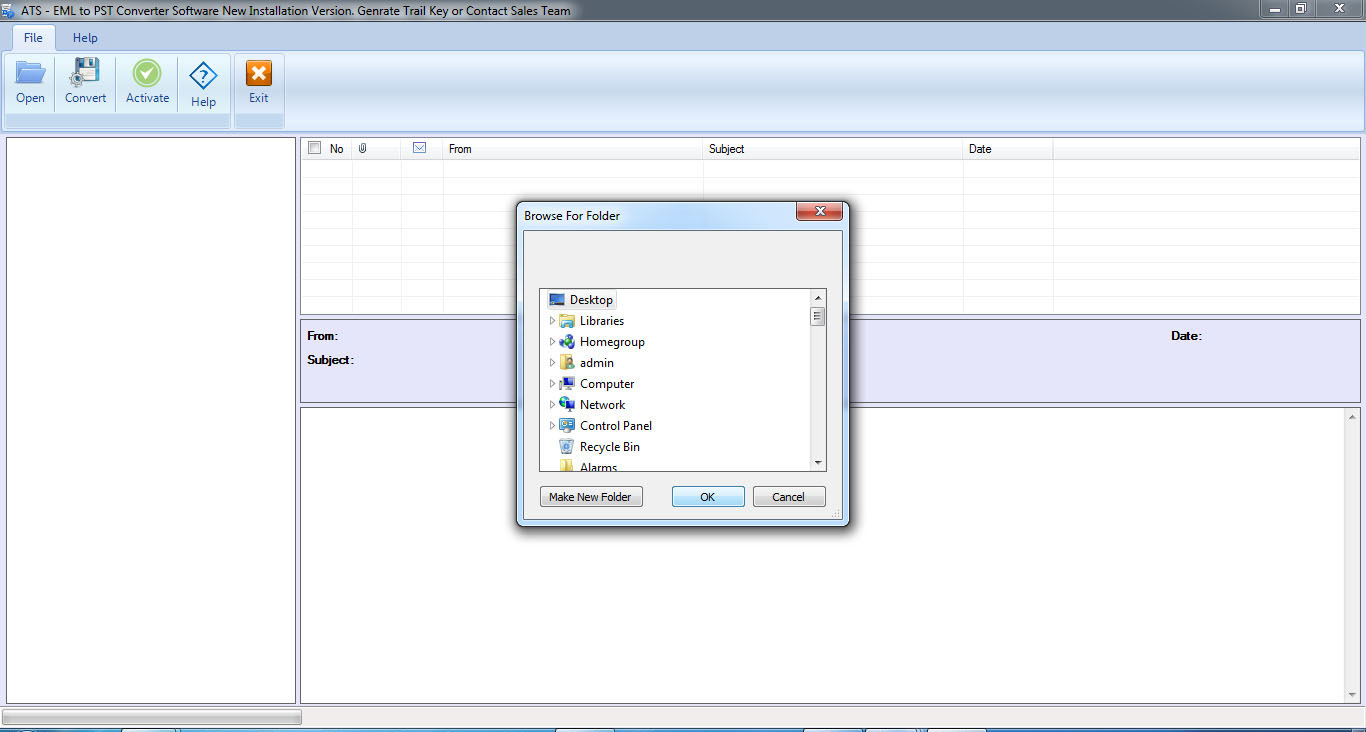Screen dimensions: 1366x732
Task: Toggle the select-all checkbox beside No
Action: (315, 148)
